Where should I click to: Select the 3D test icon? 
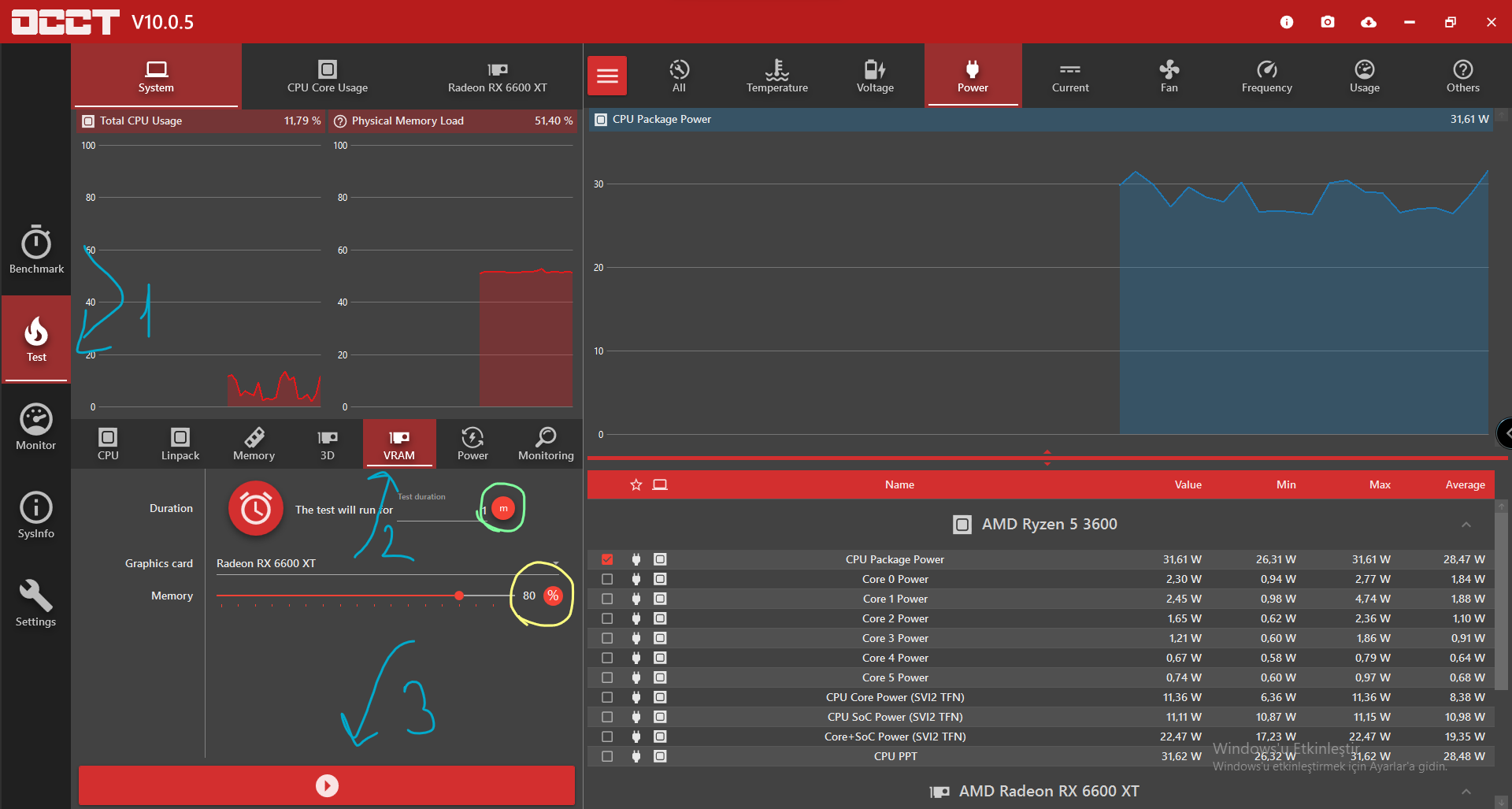(327, 443)
